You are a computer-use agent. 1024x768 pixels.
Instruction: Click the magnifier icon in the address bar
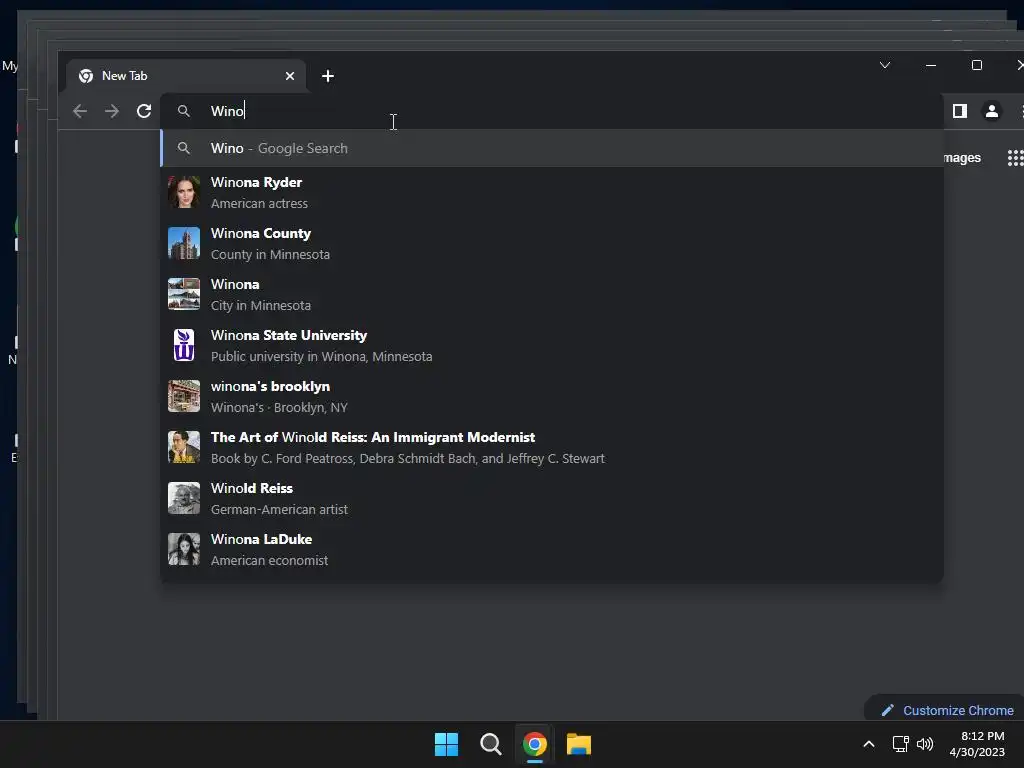184,111
